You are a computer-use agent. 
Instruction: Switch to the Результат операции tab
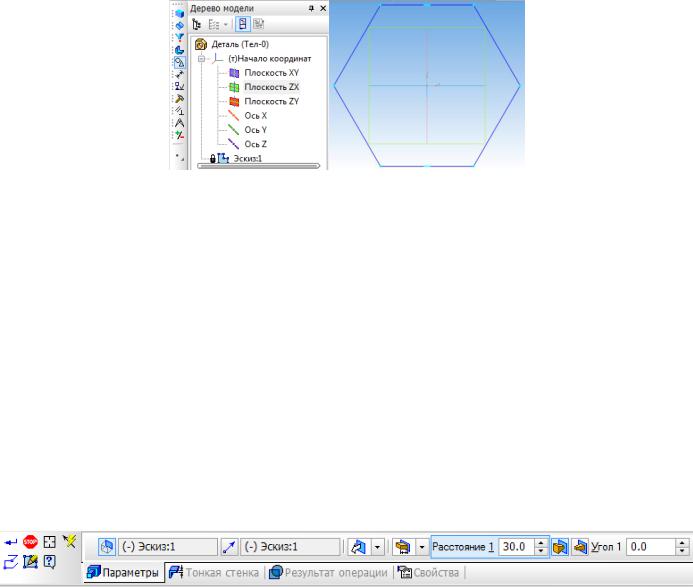[x=328, y=572]
